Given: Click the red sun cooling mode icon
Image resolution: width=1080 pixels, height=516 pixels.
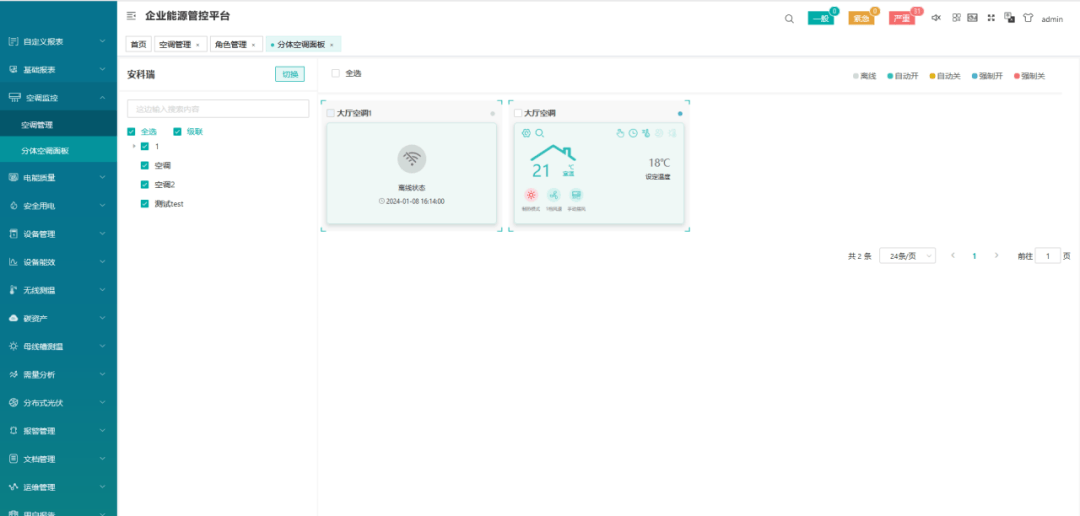Looking at the screenshot, I should pos(530,195).
